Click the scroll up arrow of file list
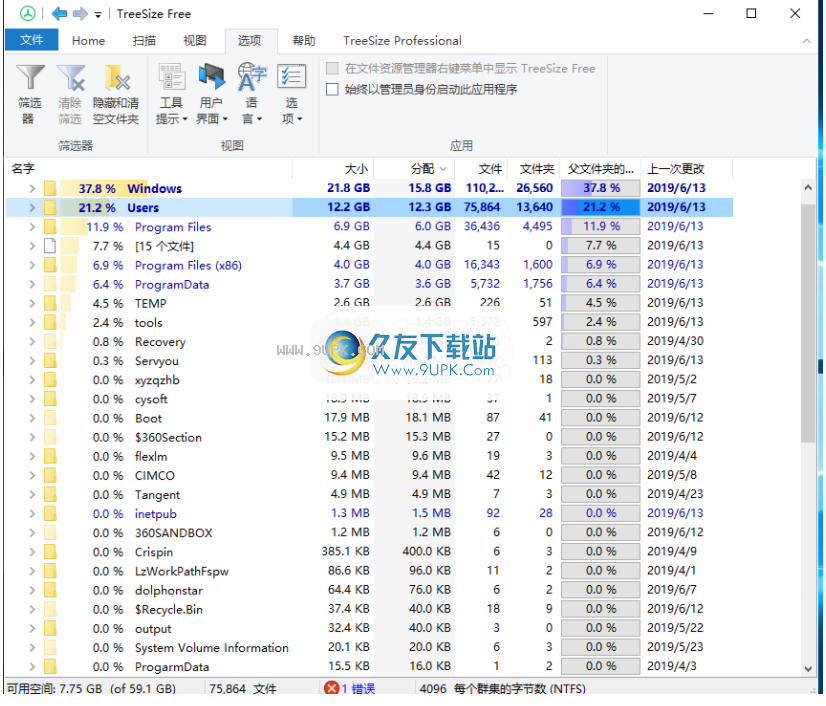826x706 pixels. point(808,187)
